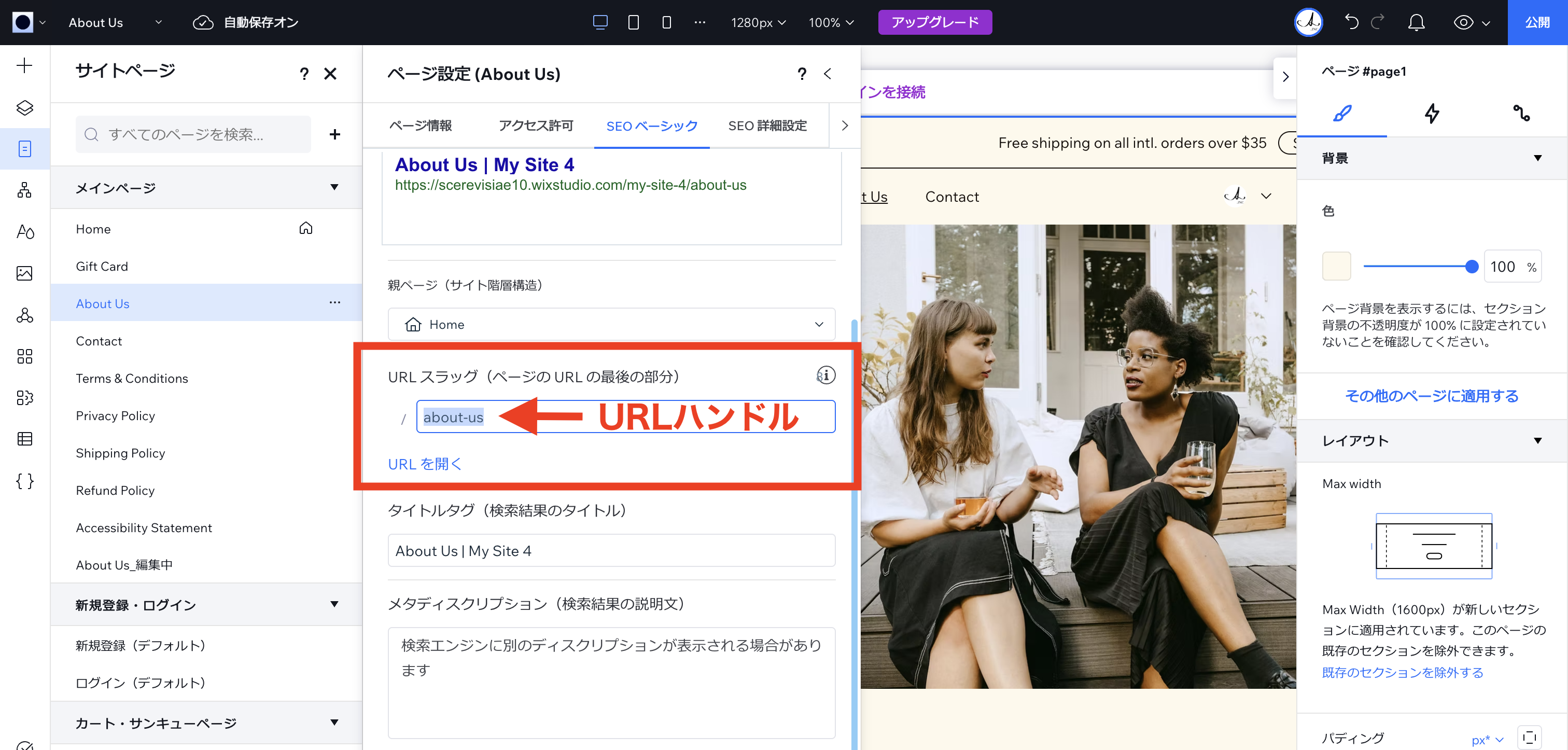Click the info icon next to URL スラッグ
The image size is (1568, 750).
click(825, 376)
